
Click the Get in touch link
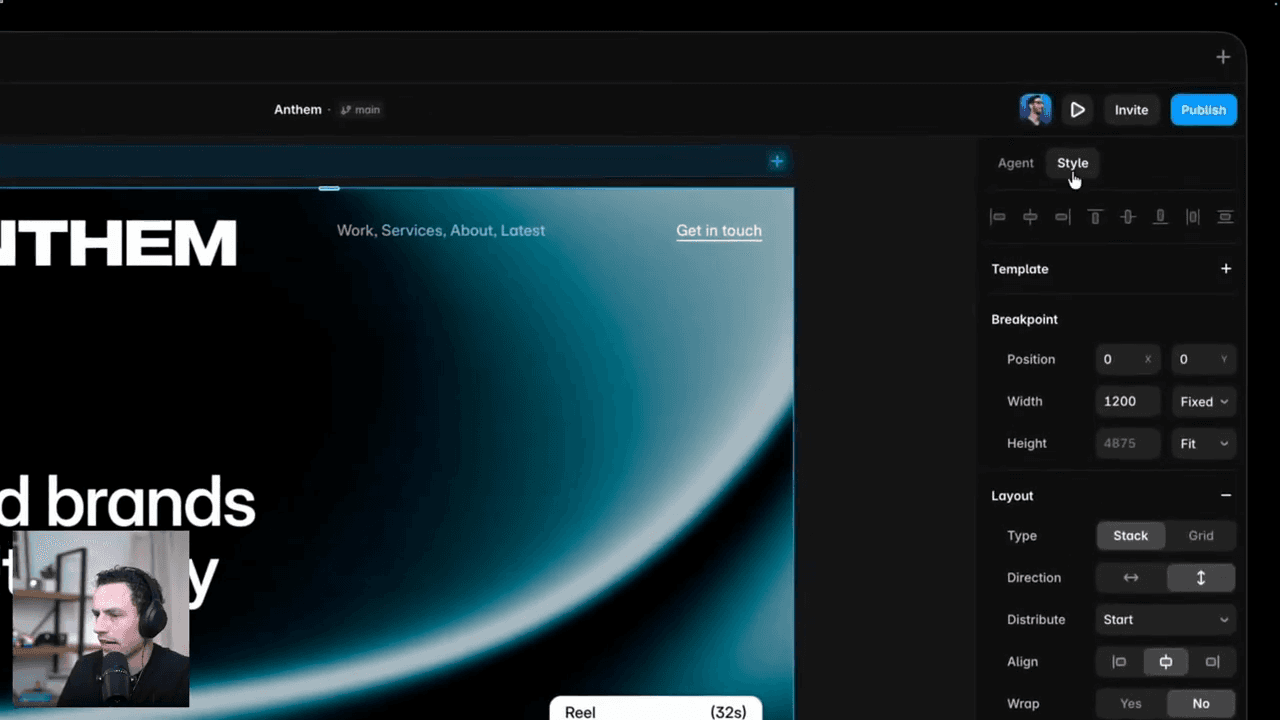(x=719, y=231)
